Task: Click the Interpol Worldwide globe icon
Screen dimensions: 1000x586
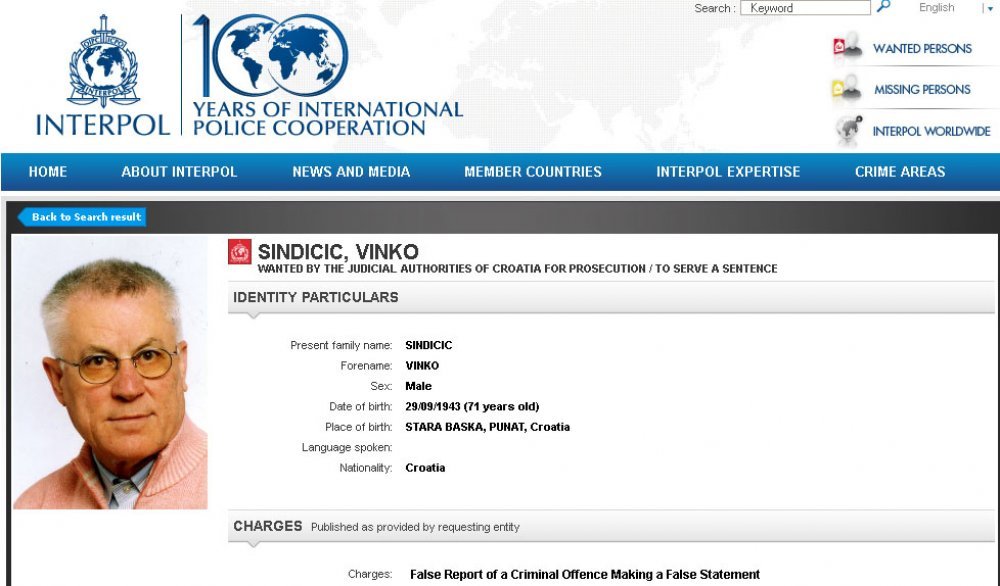Action: click(x=849, y=130)
